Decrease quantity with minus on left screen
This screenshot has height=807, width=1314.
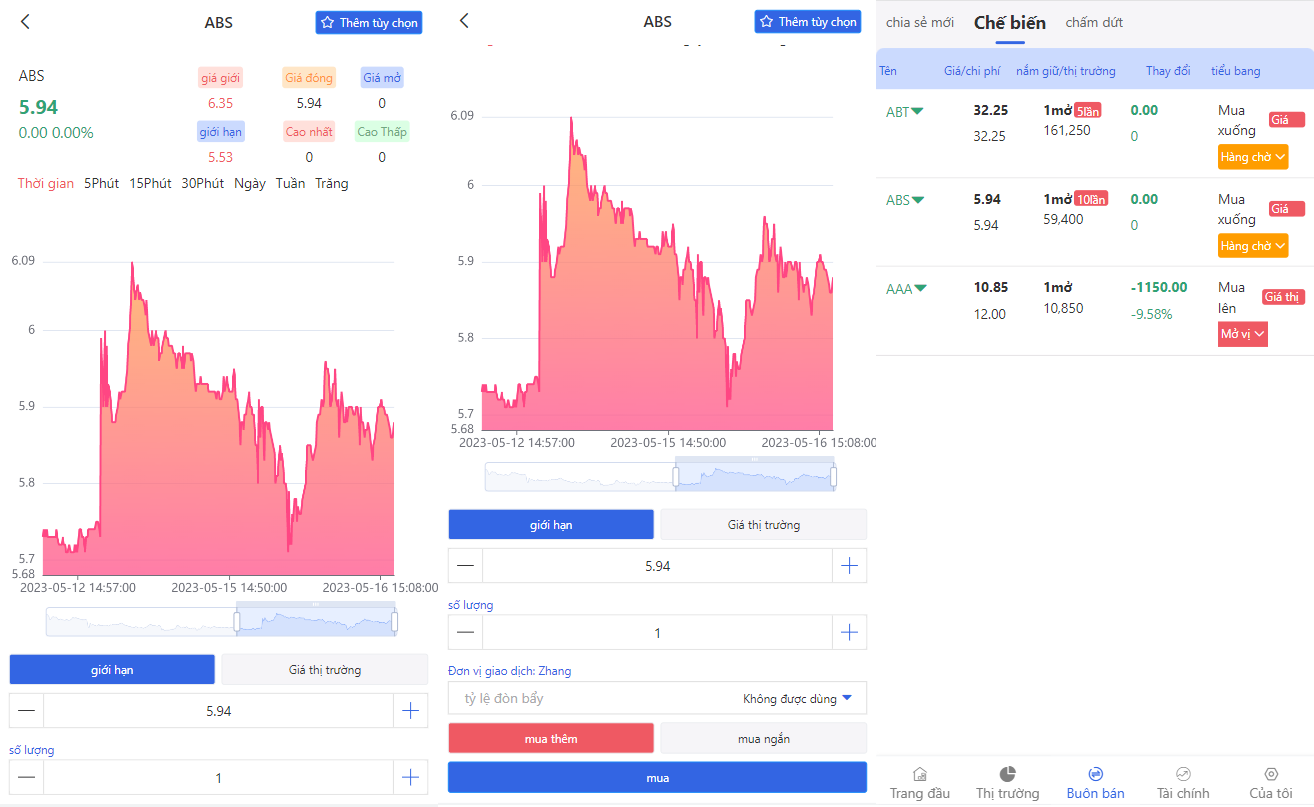[x=27, y=777]
